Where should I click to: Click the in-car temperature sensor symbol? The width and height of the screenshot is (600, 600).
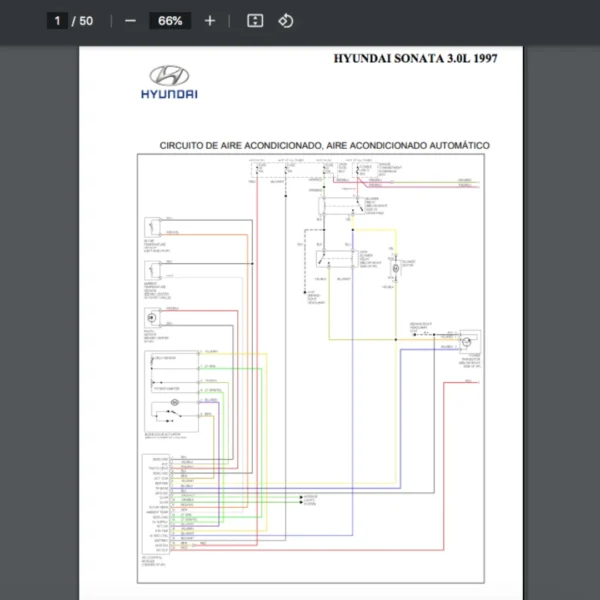coord(153,228)
